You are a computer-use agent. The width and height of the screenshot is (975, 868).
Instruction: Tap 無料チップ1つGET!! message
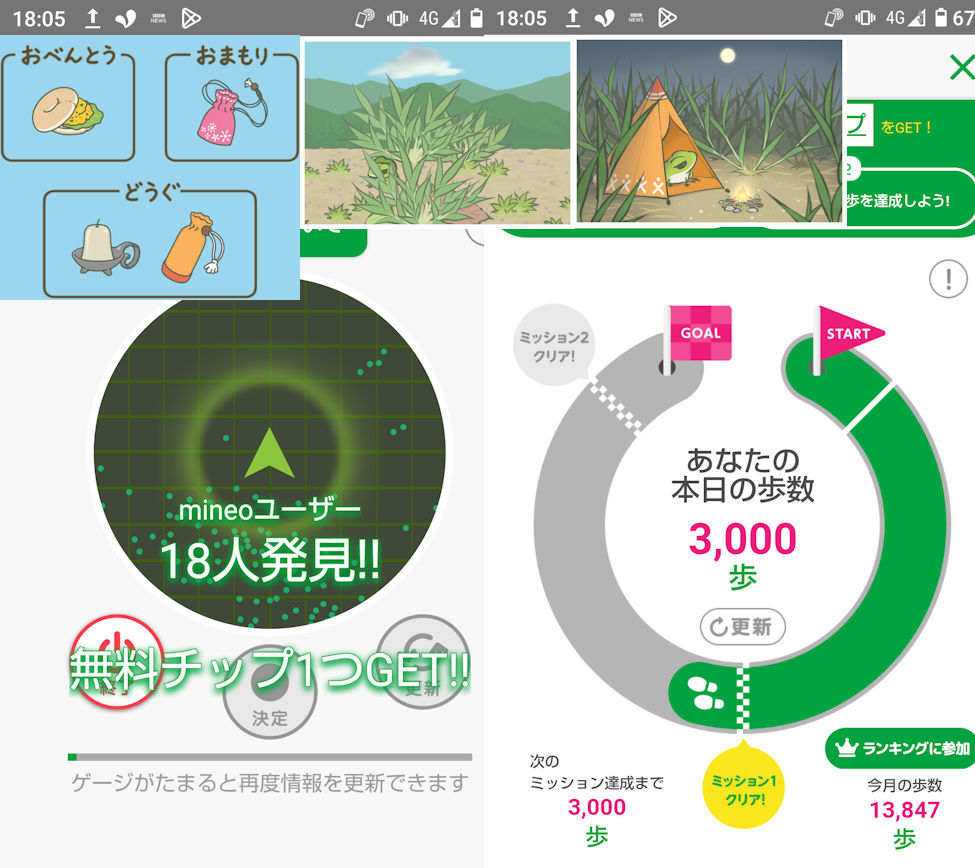tap(270, 669)
